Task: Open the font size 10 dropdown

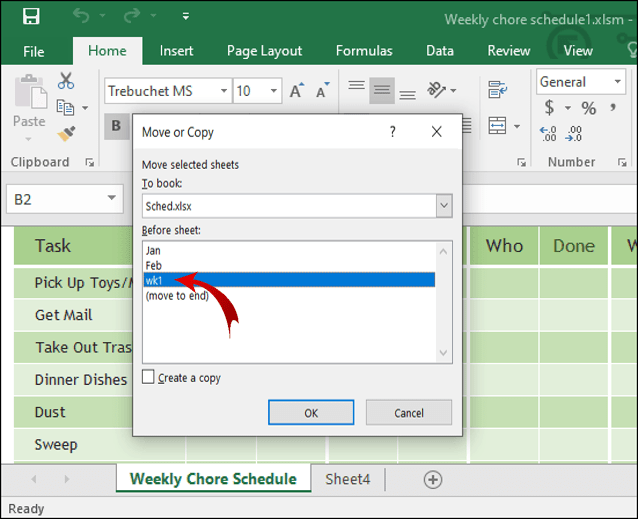Action: click(x=274, y=91)
